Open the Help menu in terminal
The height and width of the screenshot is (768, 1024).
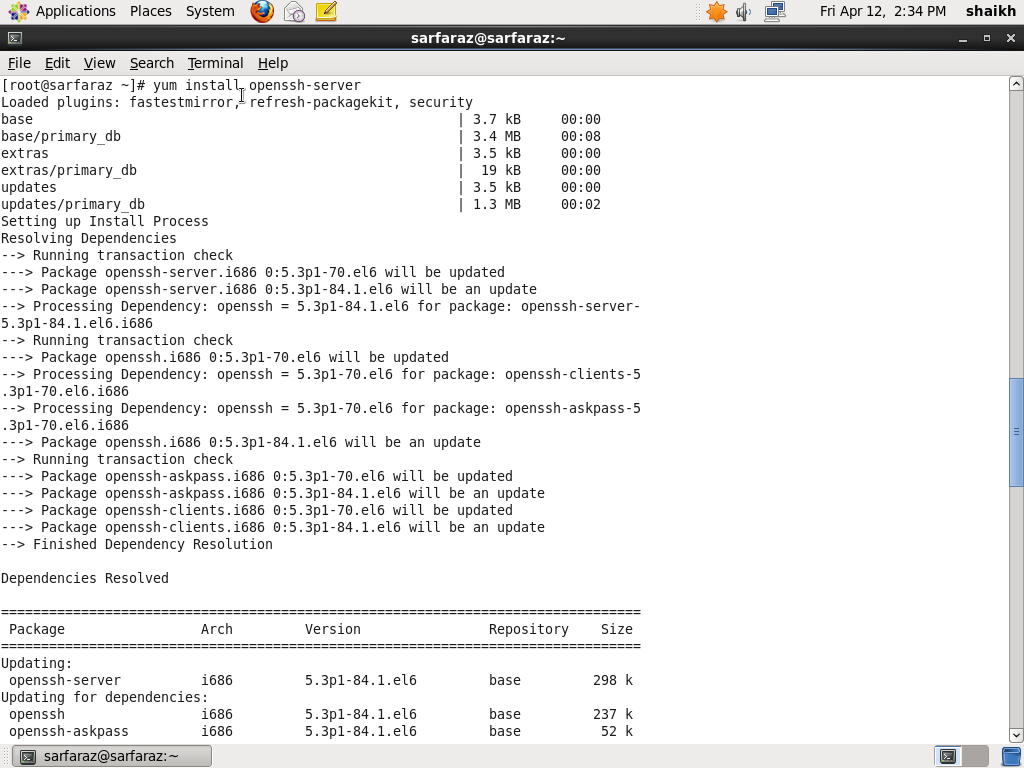click(x=272, y=63)
